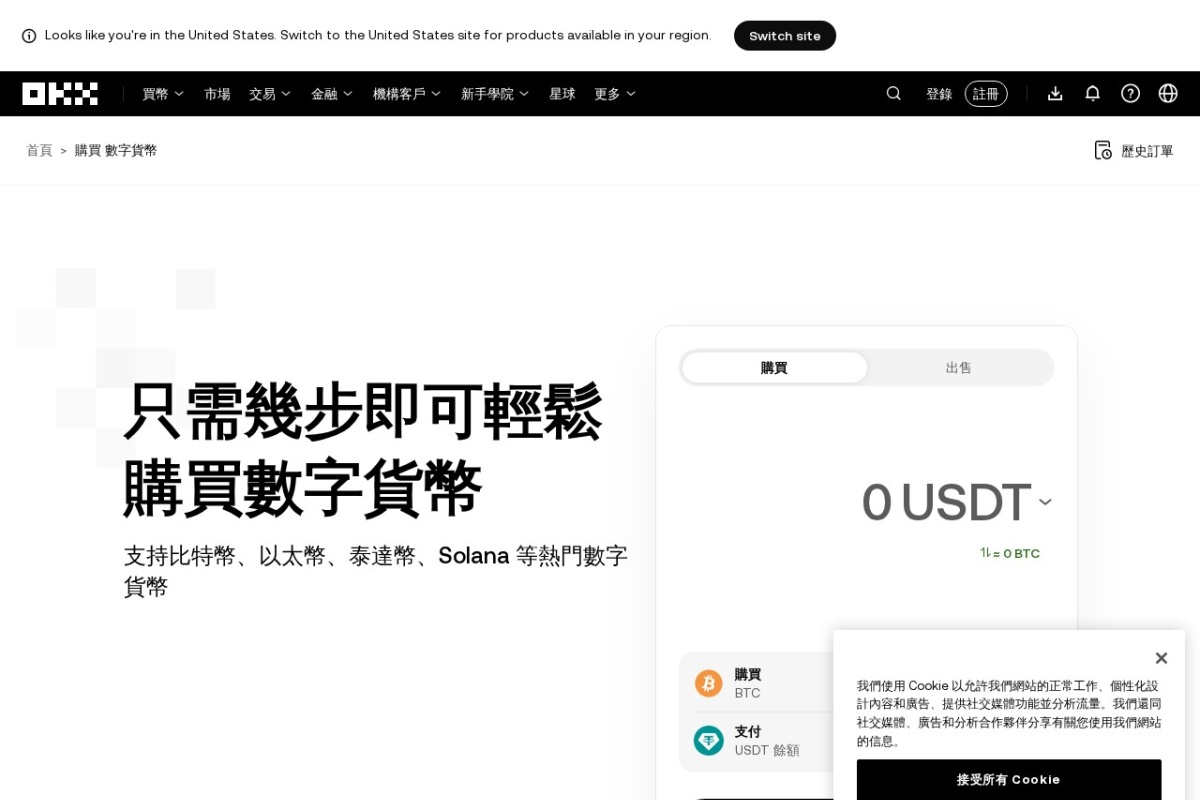Go to 首頁 breadcrumb link
Image resolution: width=1200 pixels, height=800 pixels.
click(39, 150)
